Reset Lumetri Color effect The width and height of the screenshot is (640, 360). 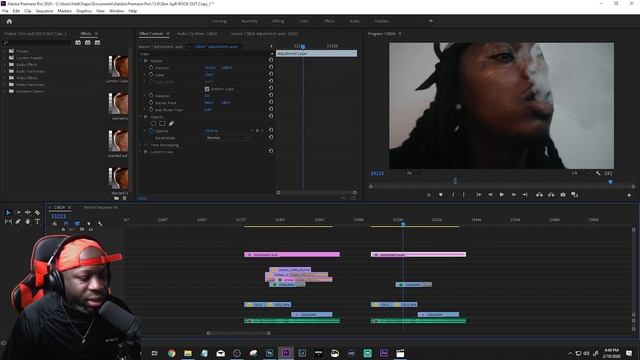pyautogui.click(x=271, y=151)
